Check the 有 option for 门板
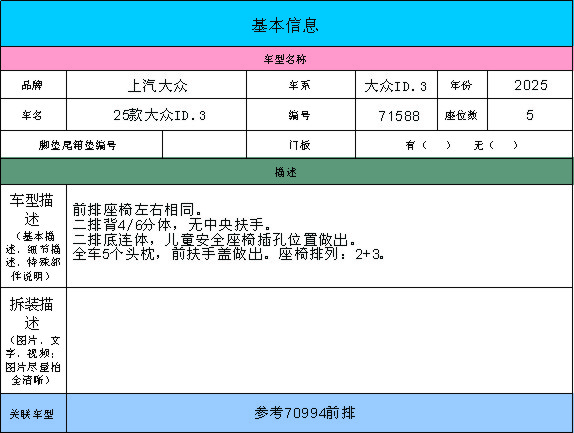The height and width of the screenshot is (433, 574). tap(428, 145)
